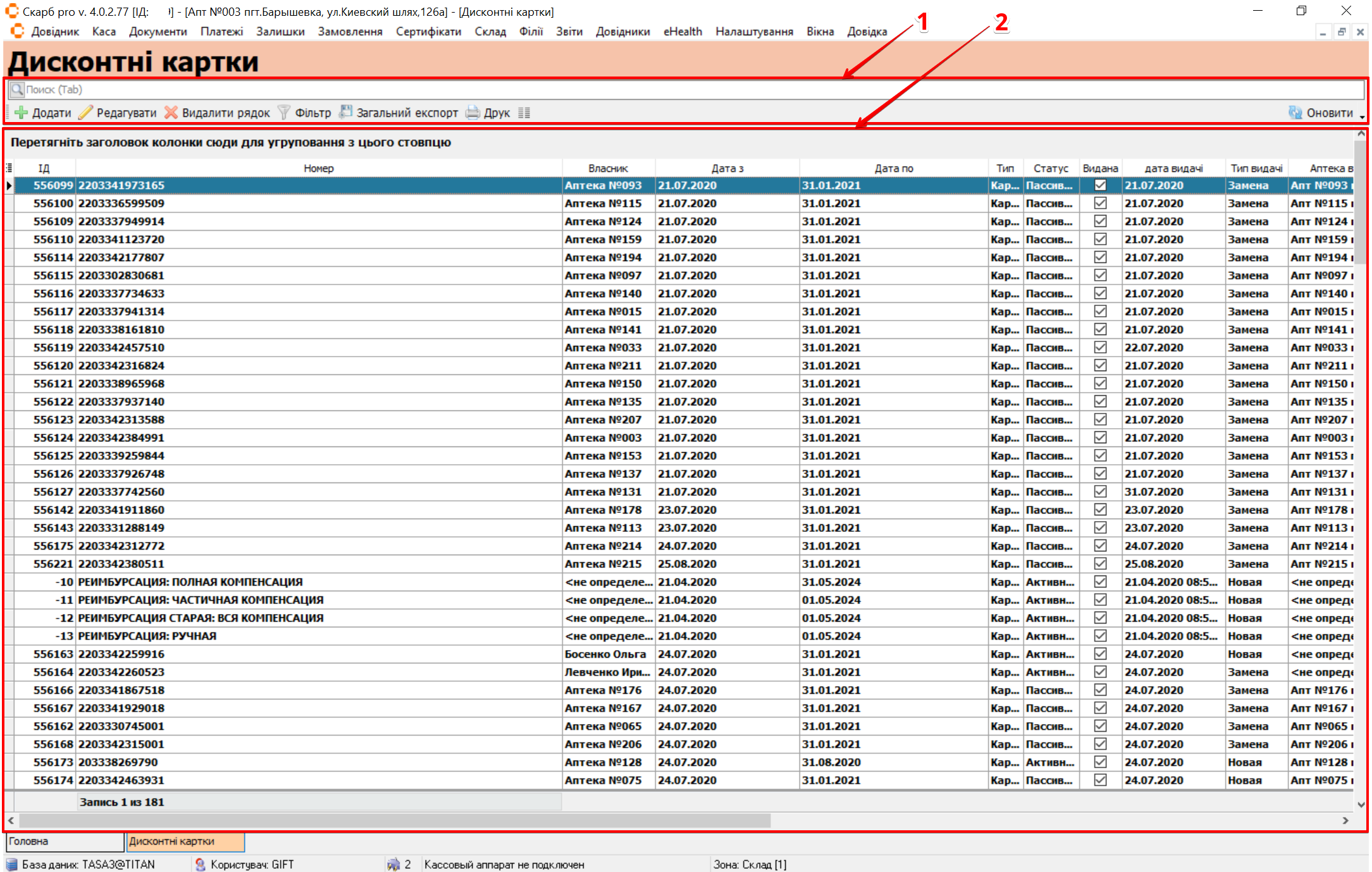Click the Оновити refresh icon
The width and height of the screenshot is (1372, 872).
pyautogui.click(x=1295, y=113)
